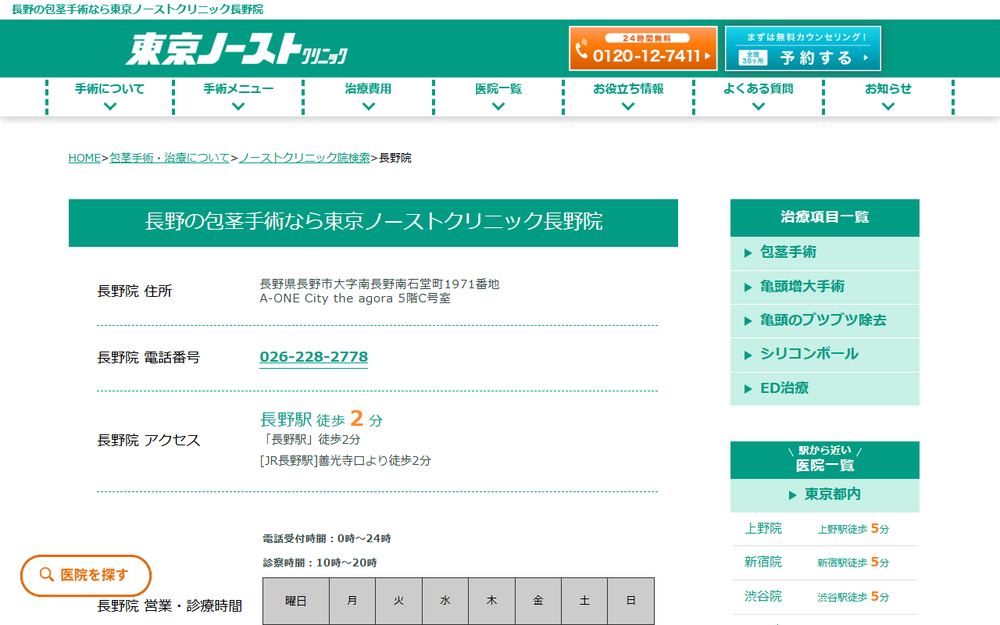1000x625 pixels.
Task: Click the 東京ノーストクリニック logo
Action: [237, 49]
